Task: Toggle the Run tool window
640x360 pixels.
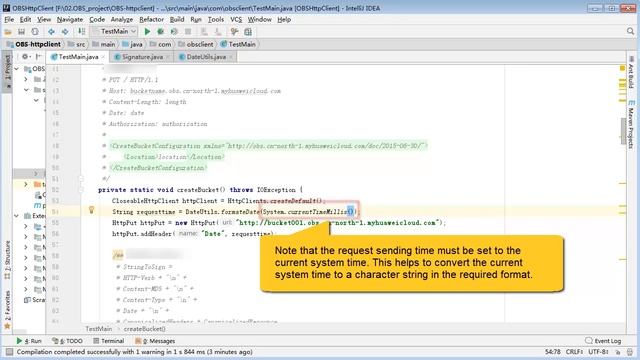Action: 29,341
